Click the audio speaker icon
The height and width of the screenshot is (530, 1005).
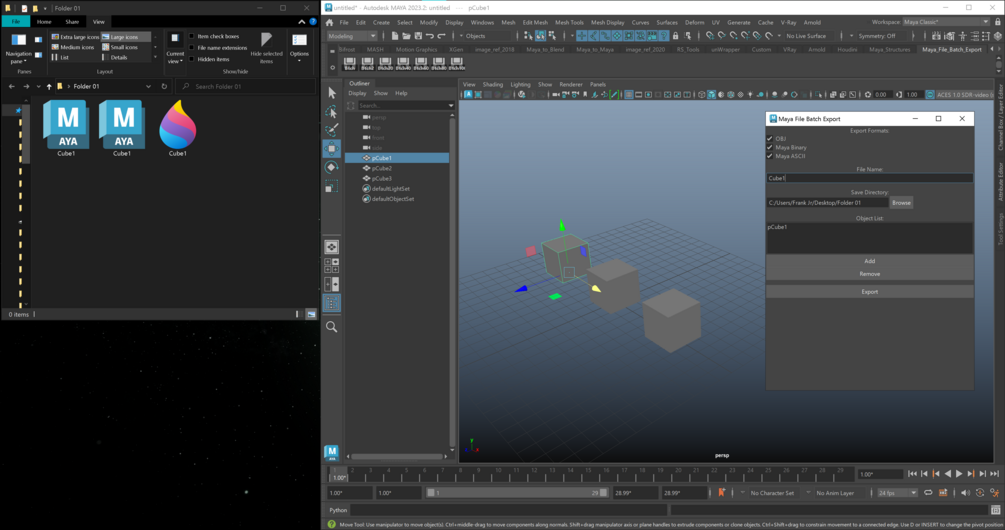pyautogui.click(x=965, y=493)
